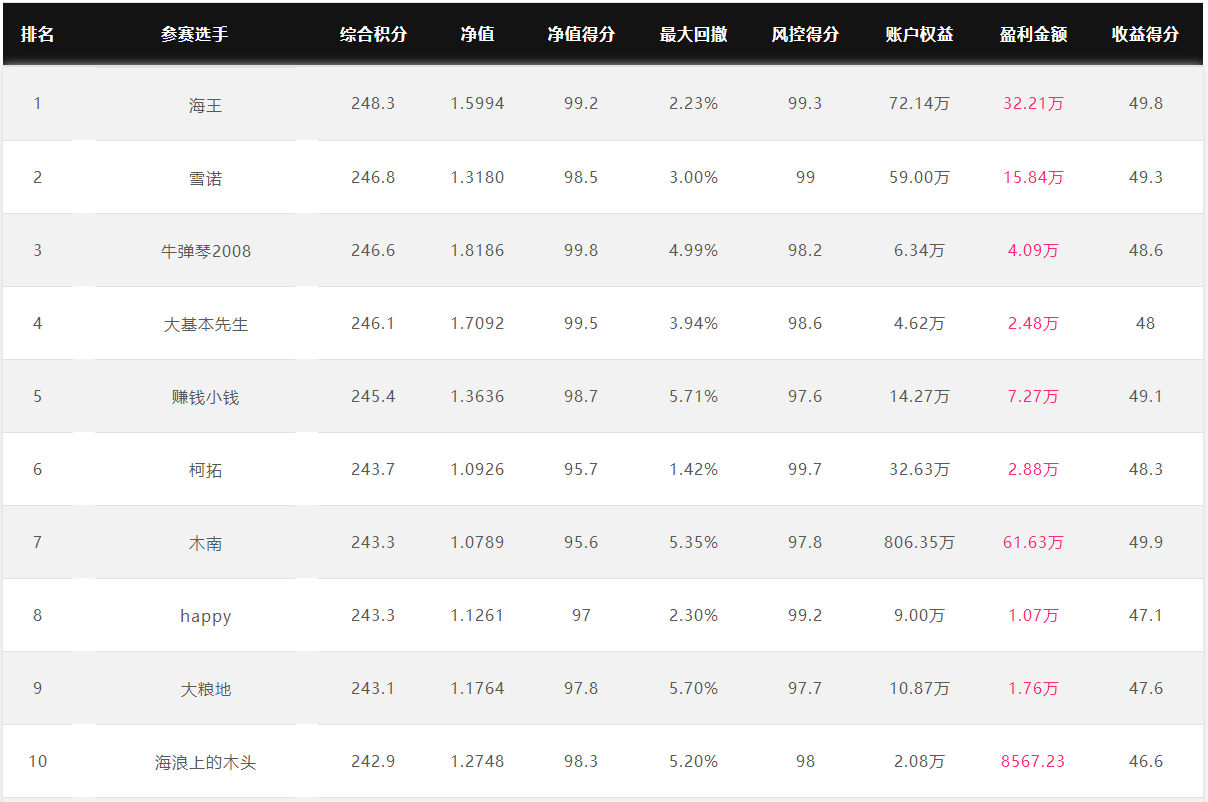
Task: Select the 8567.23 profit figure
Action: (1033, 761)
